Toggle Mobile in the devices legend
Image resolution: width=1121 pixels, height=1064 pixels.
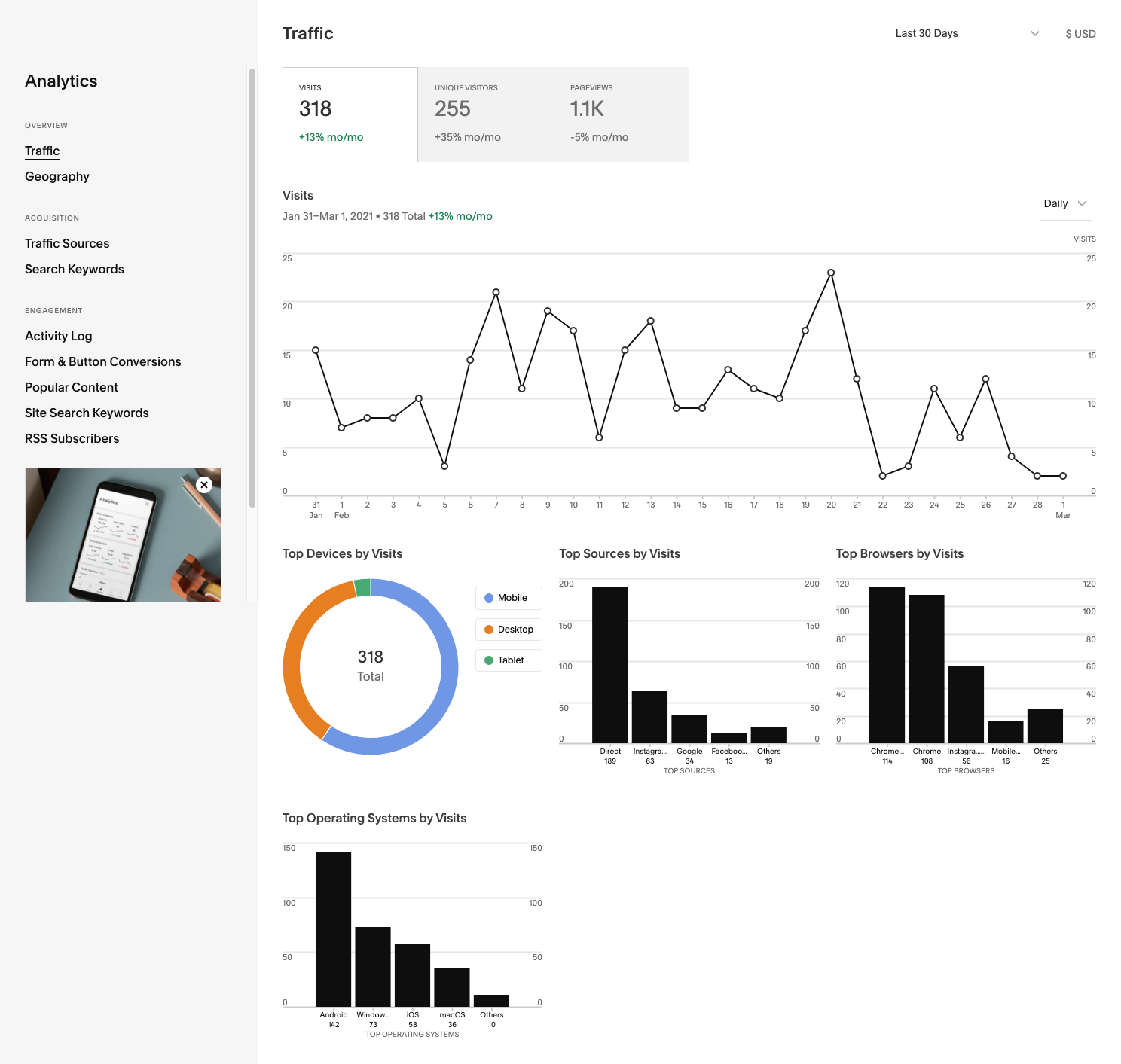508,598
